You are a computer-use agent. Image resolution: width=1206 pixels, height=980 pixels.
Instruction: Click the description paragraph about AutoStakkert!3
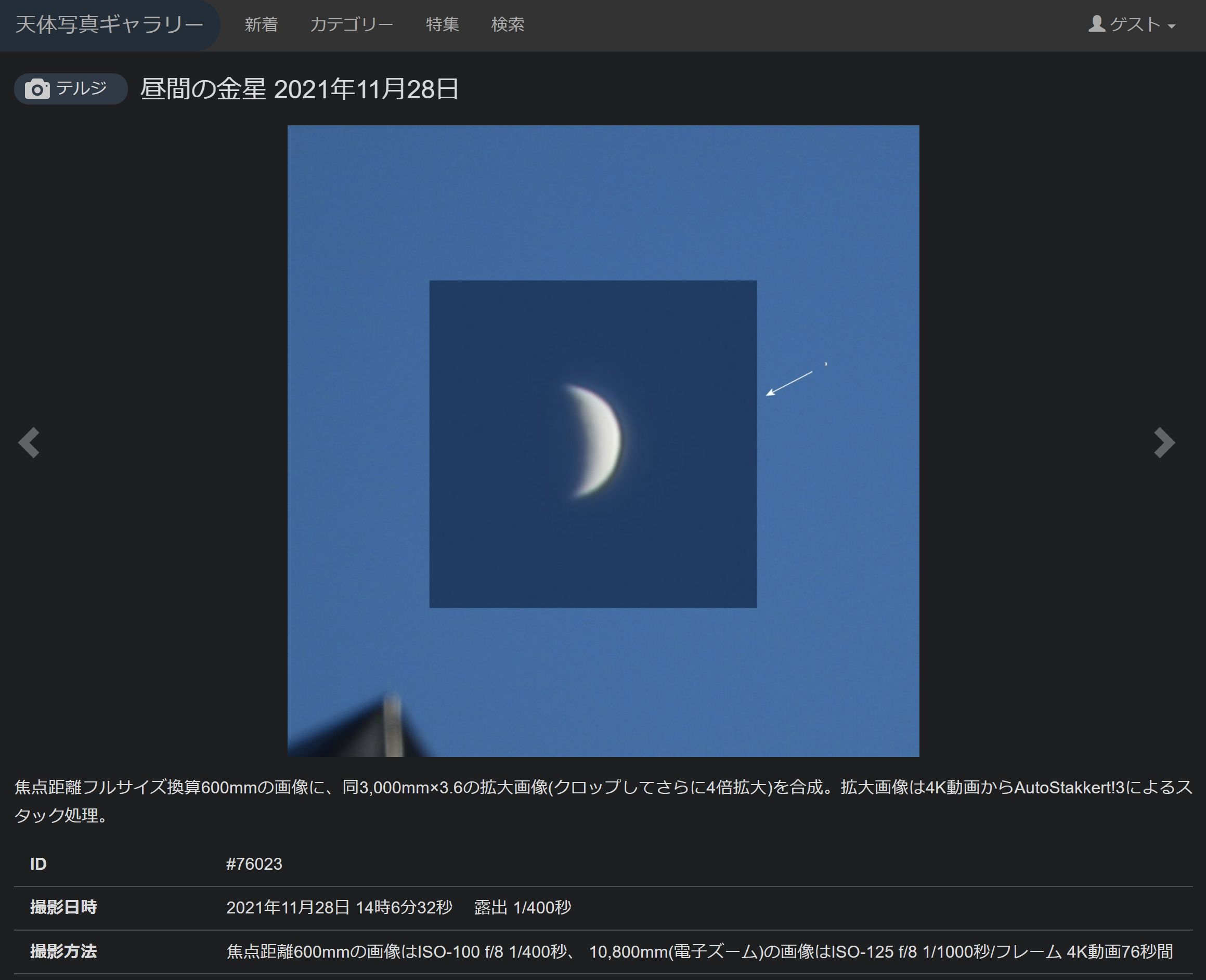[603, 801]
